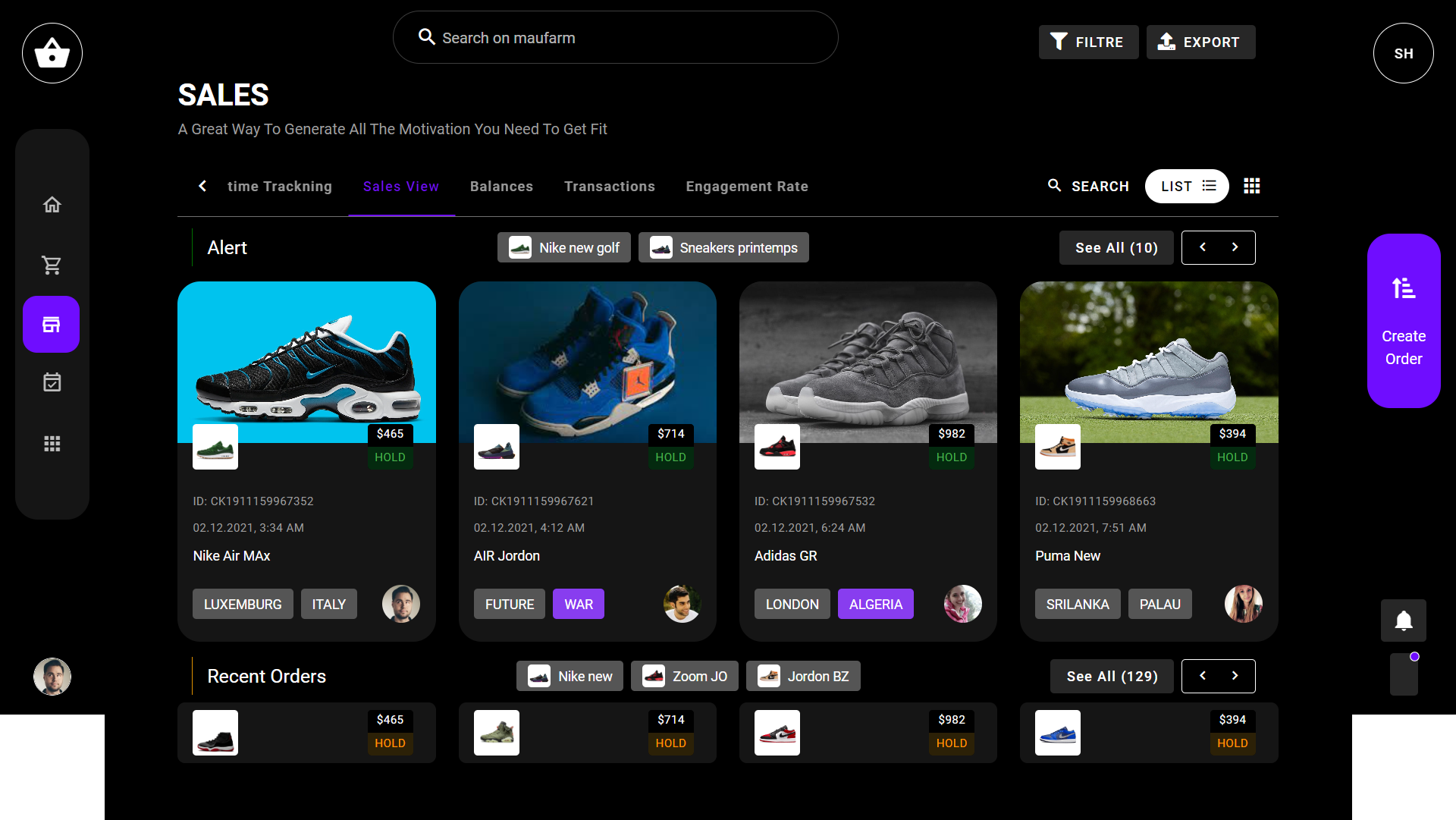This screenshot has width=1456, height=820.
Task: Go to previous Recent Orders page
Action: 1202,676
